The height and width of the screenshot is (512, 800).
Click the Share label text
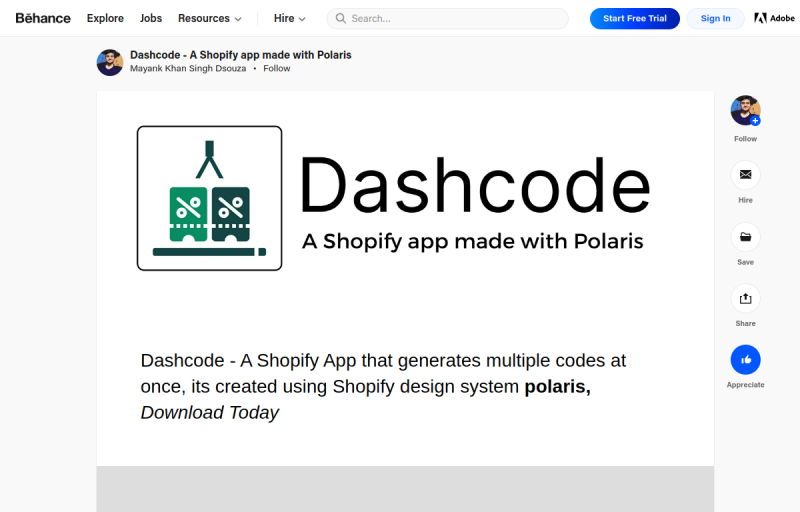(x=745, y=323)
